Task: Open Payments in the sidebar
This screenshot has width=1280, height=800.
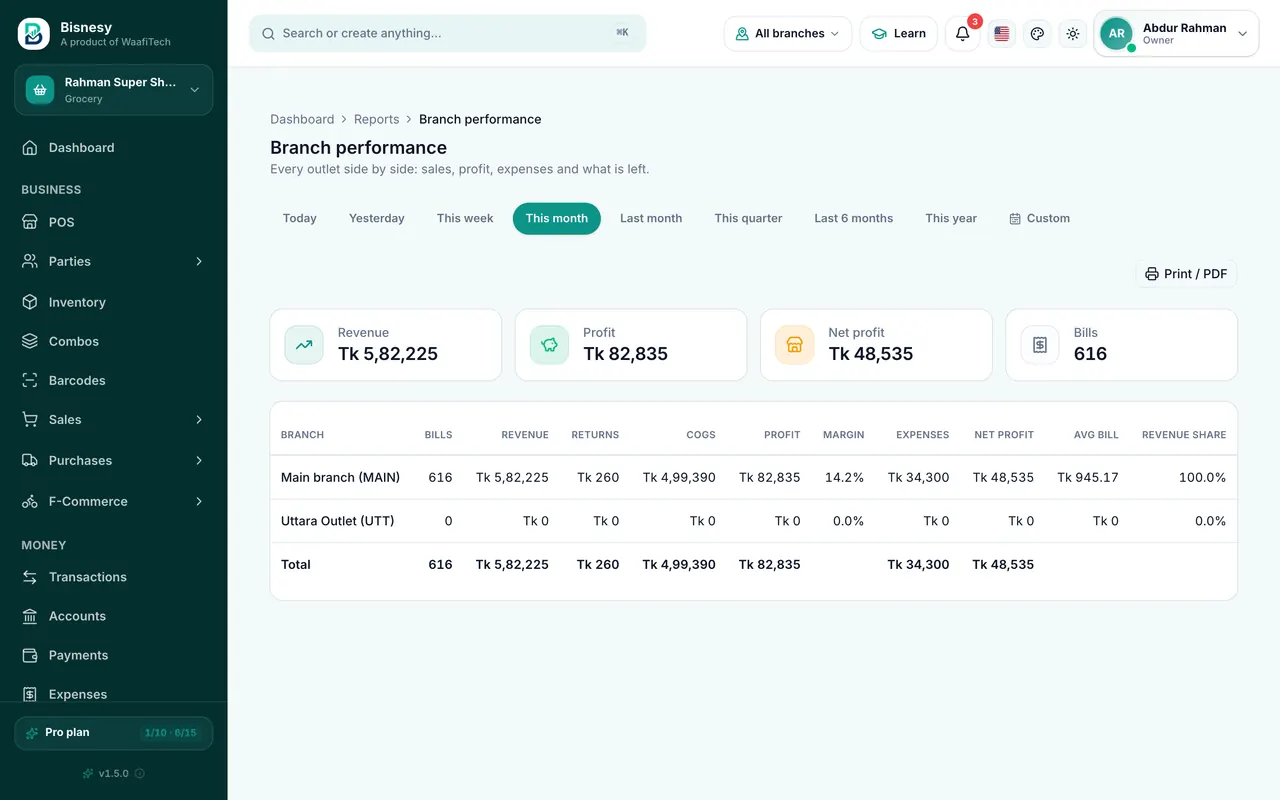Action: click(114, 655)
